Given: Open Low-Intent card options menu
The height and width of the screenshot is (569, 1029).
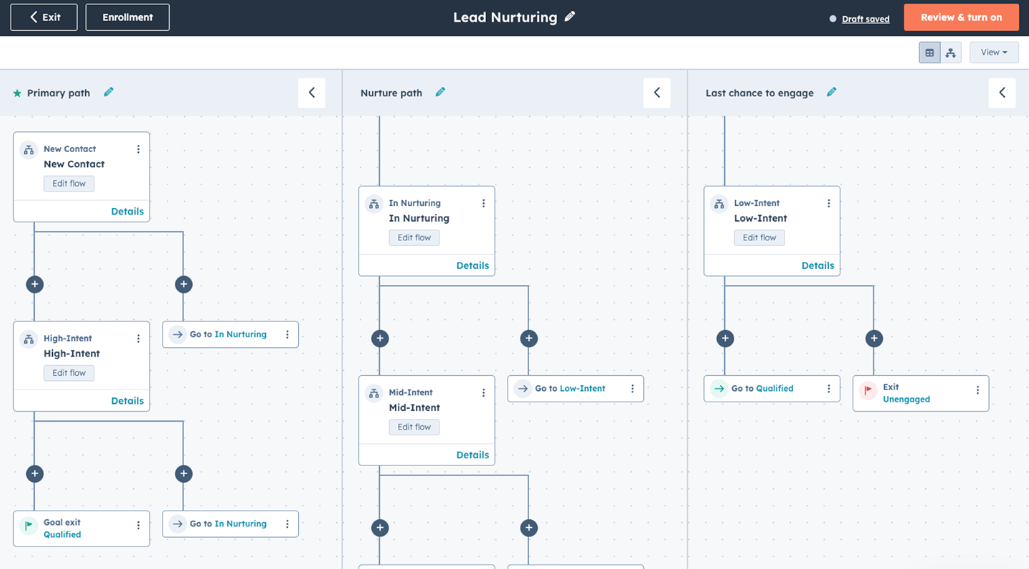Looking at the screenshot, I should (829, 203).
